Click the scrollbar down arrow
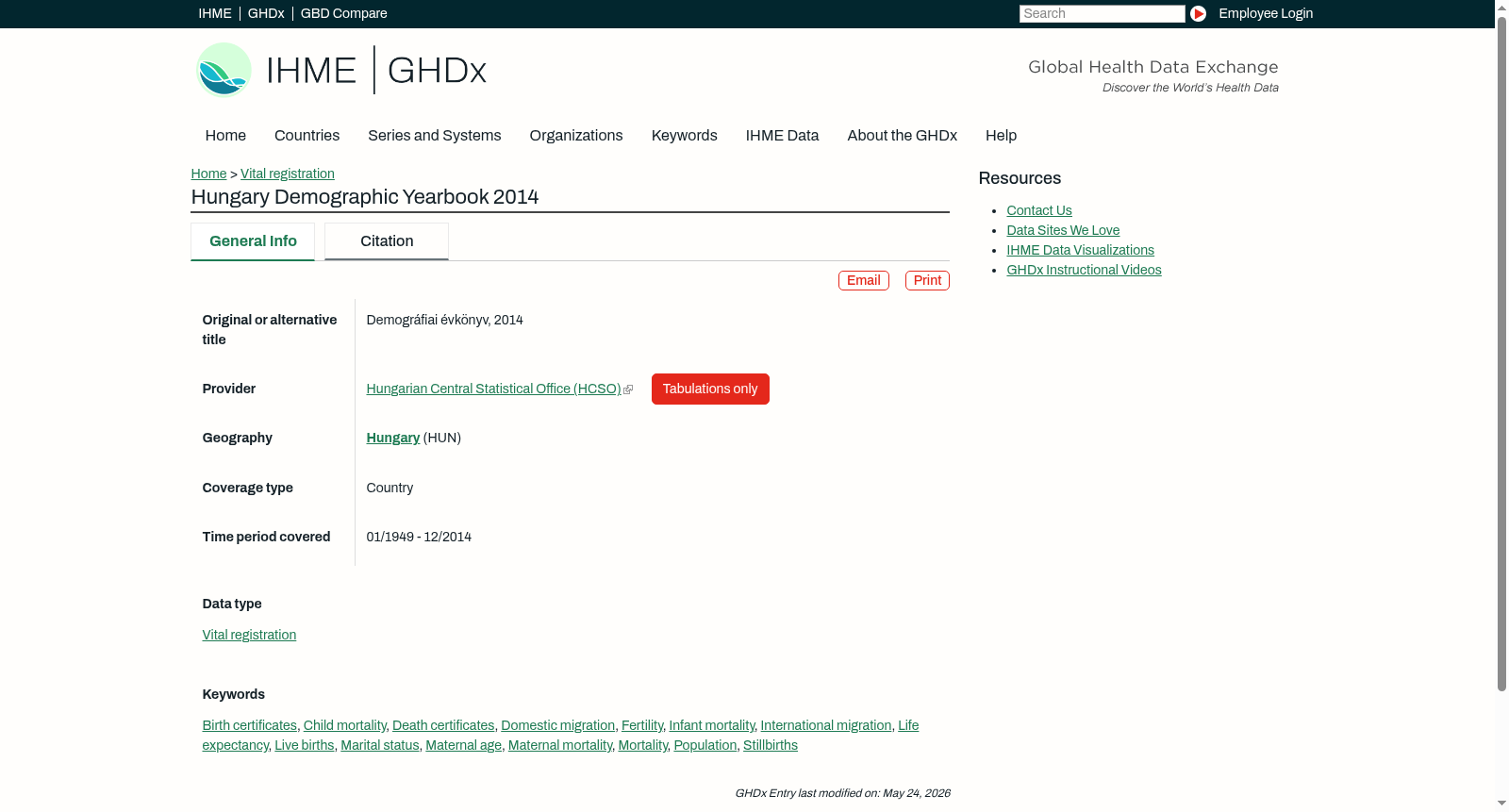 click(x=1501, y=804)
